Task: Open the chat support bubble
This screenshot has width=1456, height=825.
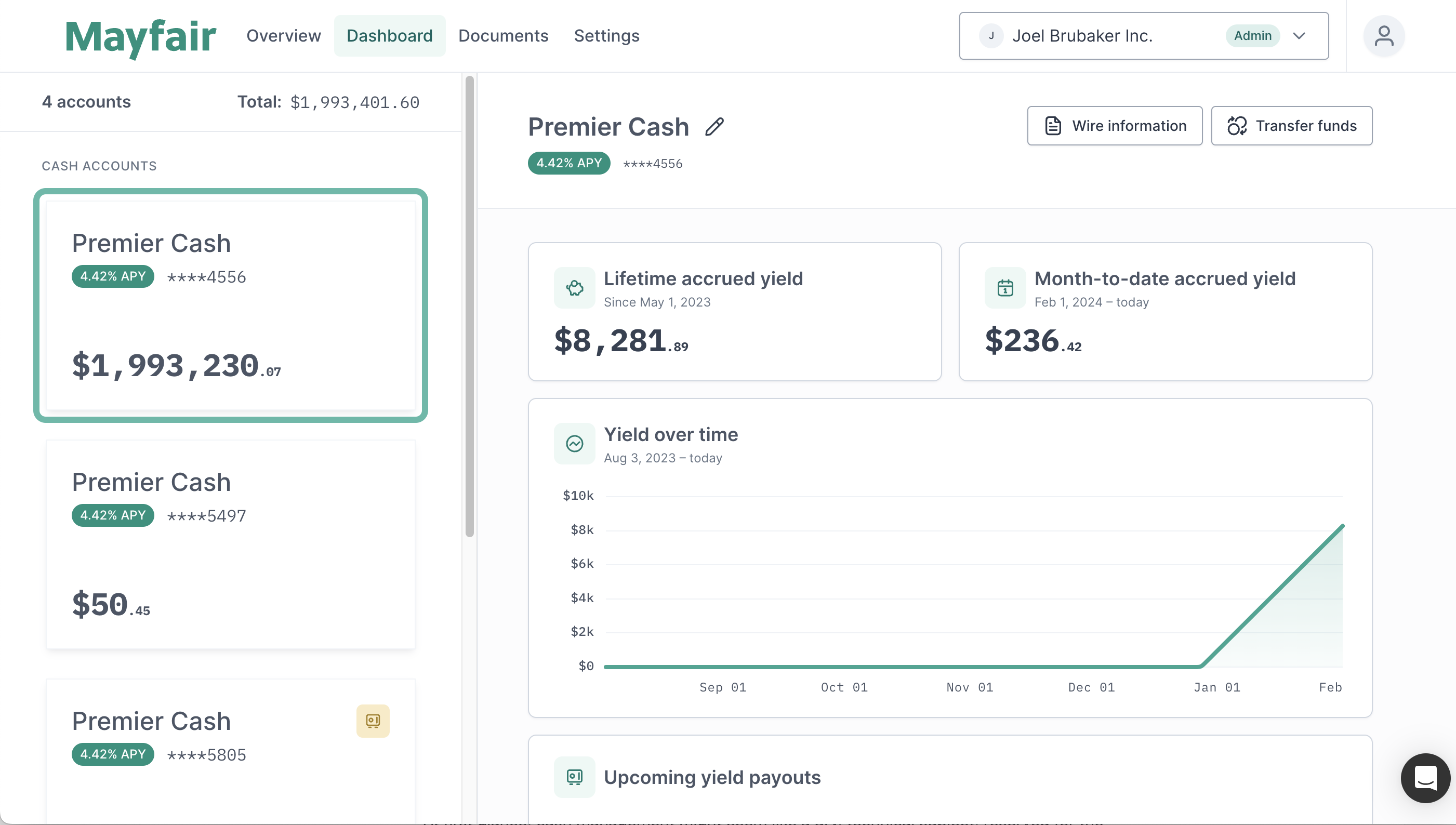Action: pos(1425,777)
